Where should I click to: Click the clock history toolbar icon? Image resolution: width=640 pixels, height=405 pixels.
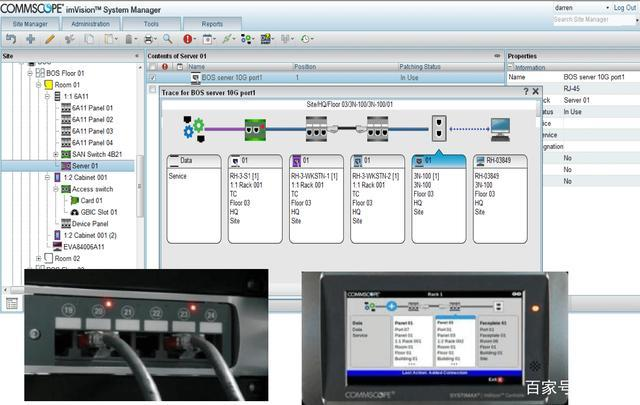click(x=304, y=39)
